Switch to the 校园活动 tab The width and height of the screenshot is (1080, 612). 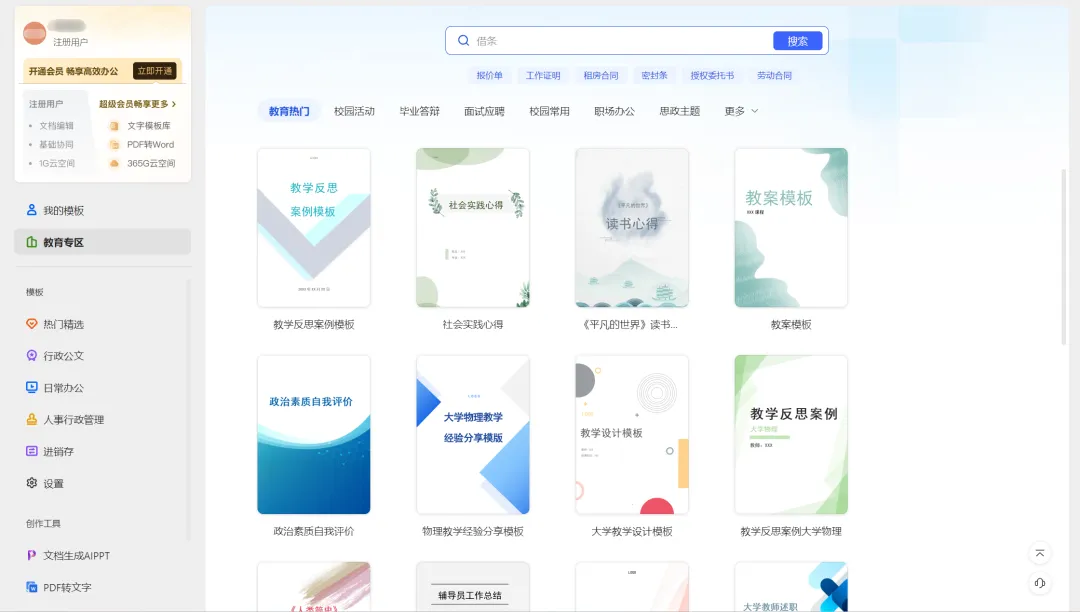pos(354,111)
